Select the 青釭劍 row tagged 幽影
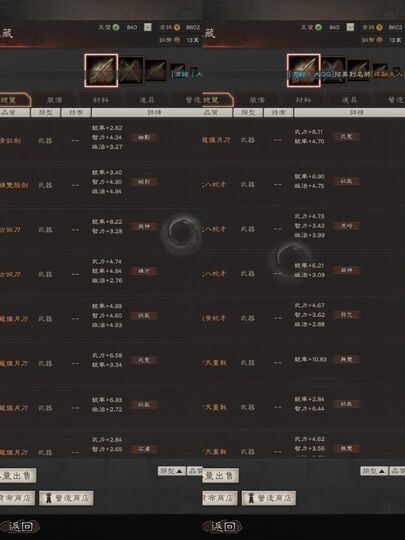Image resolution: width=405 pixels, height=540 pixels. click(x=101, y=137)
